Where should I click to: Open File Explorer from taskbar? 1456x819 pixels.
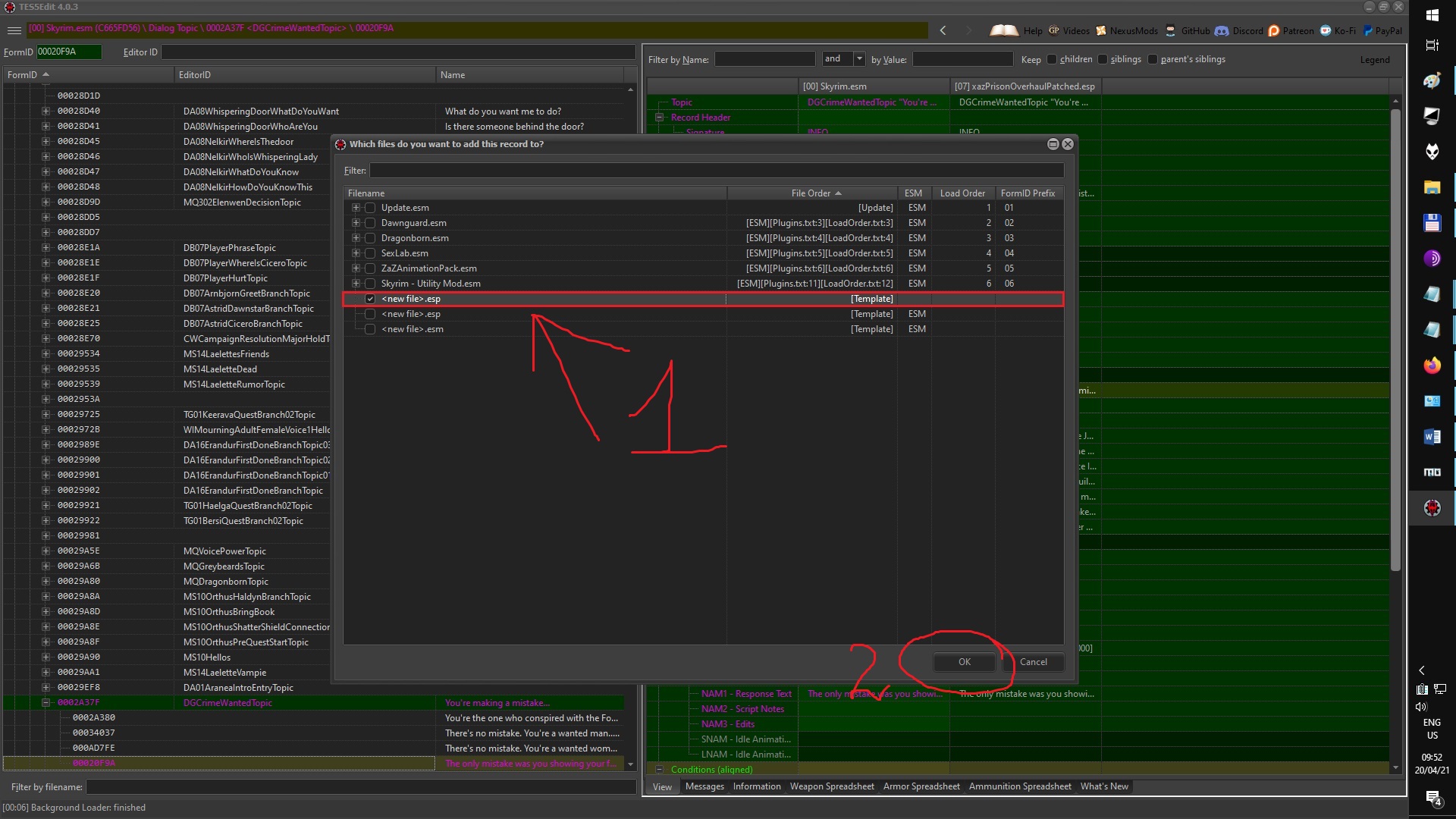coord(1432,187)
